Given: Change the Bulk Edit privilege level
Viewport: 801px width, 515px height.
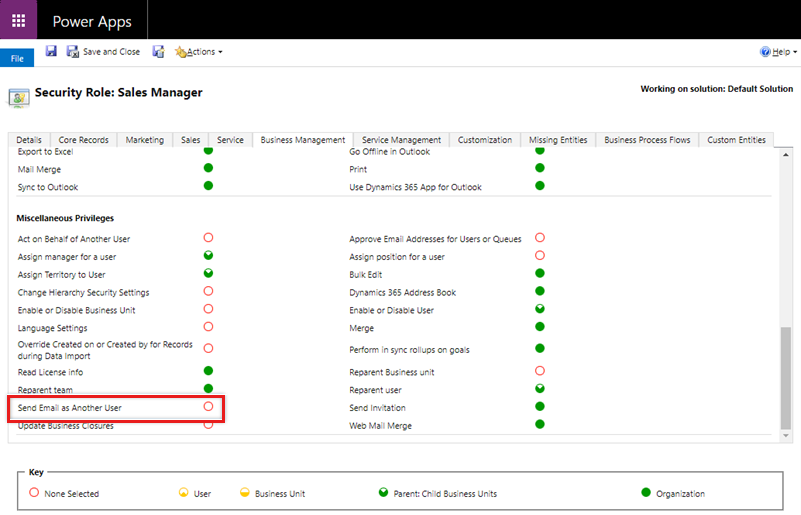Looking at the screenshot, I should tap(540, 273).
